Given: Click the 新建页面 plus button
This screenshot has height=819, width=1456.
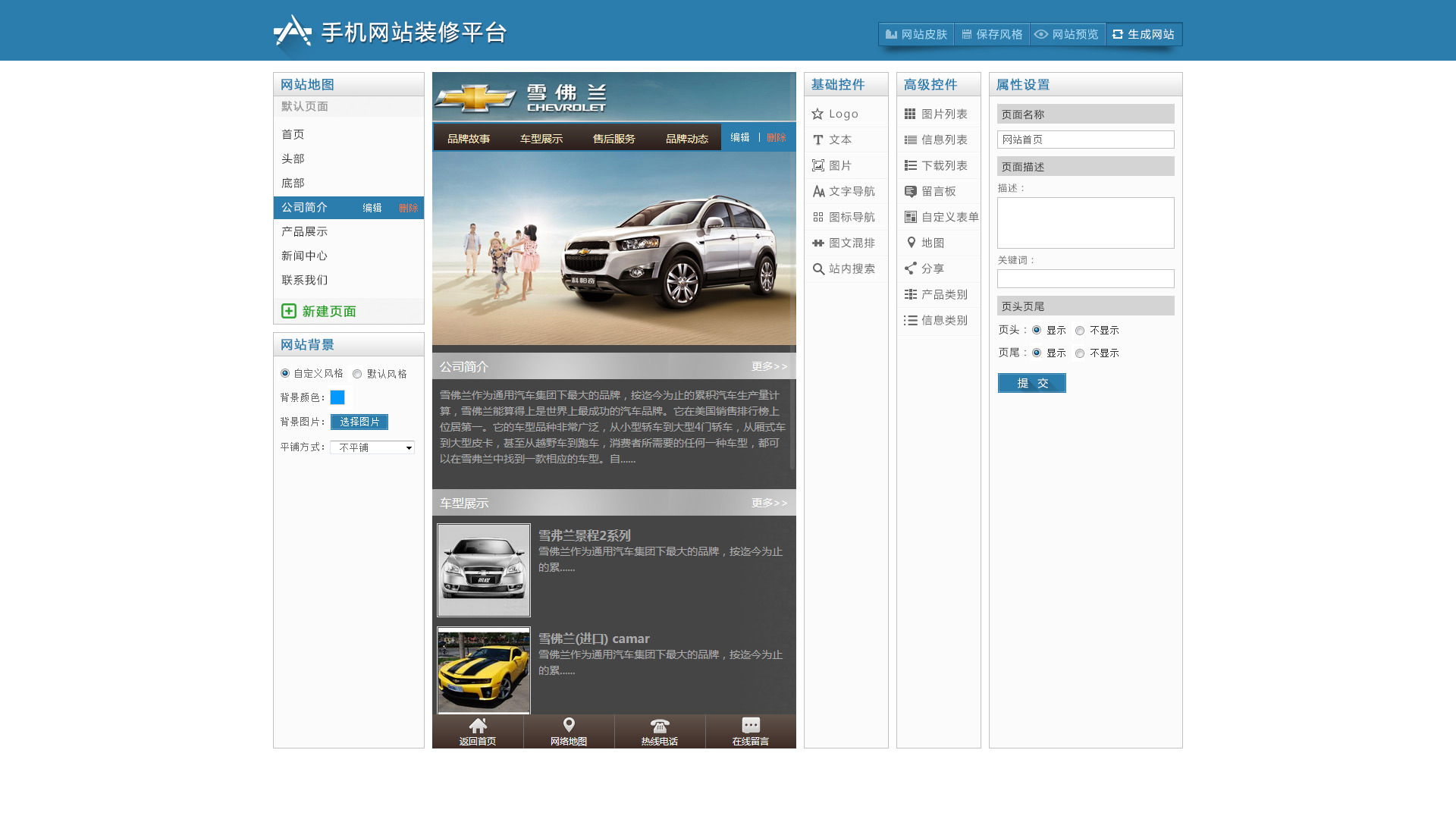Looking at the screenshot, I should tap(289, 311).
